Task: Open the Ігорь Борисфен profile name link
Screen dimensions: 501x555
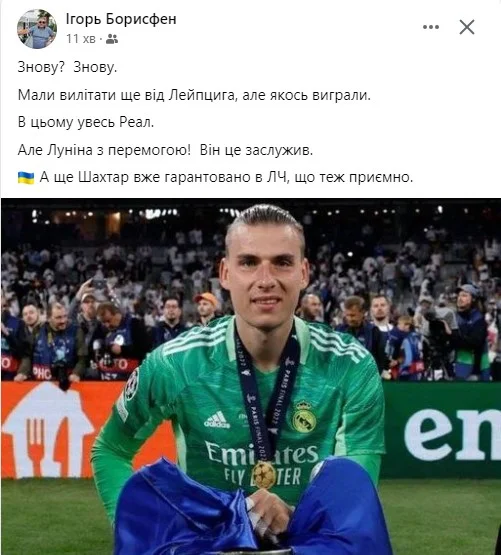Action: click(x=121, y=19)
